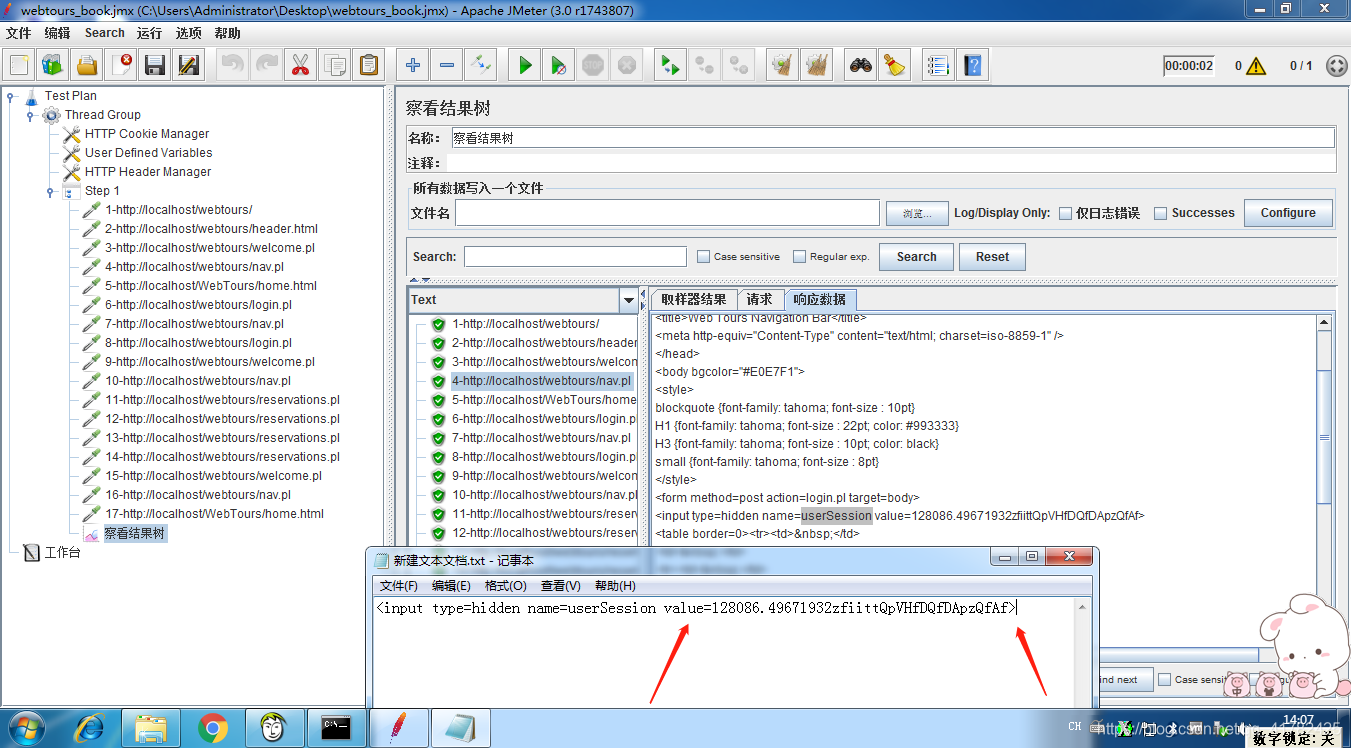The image size is (1351, 748).
Task: Select the 4-http://localhost/webtours/nav.pl result
Action: pyautogui.click(x=541, y=381)
